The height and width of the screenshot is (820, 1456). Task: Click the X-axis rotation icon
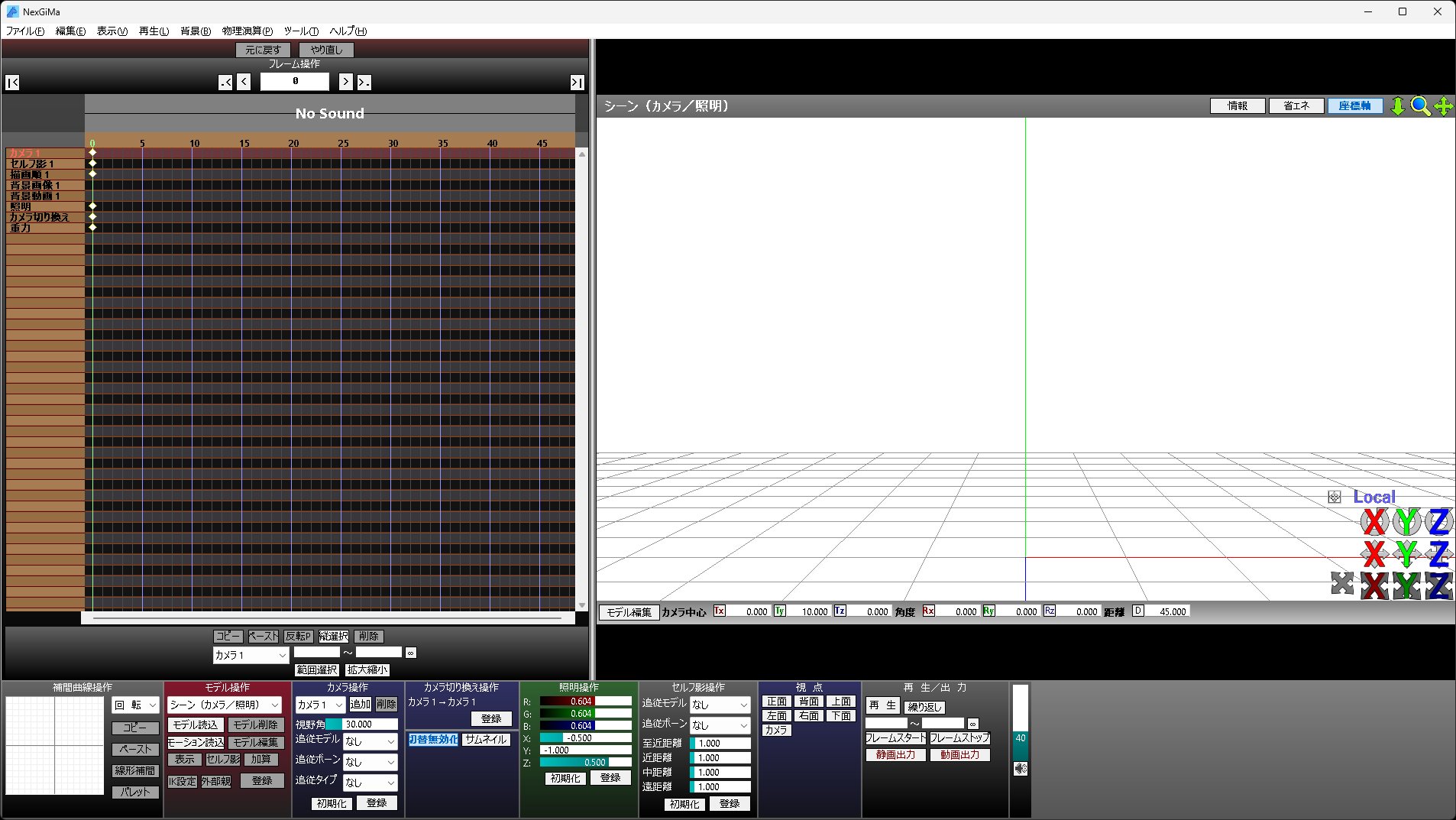tap(1374, 522)
